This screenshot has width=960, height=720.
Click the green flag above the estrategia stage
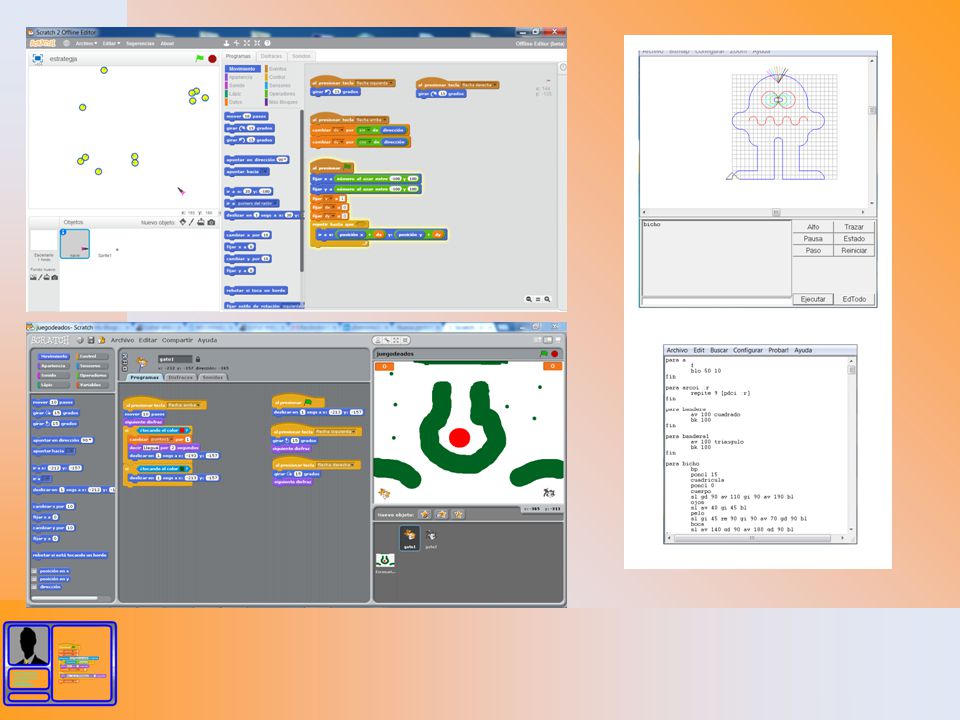pos(200,59)
